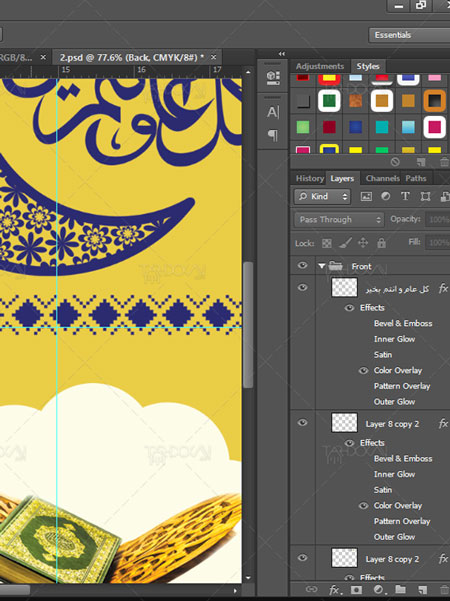Create a new fill or adjustment layer
This screenshot has height=601, width=450.
tap(378, 590)
